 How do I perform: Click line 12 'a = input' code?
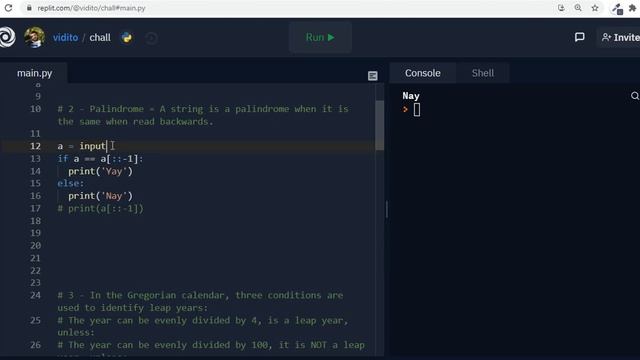[x=82, y=146]
